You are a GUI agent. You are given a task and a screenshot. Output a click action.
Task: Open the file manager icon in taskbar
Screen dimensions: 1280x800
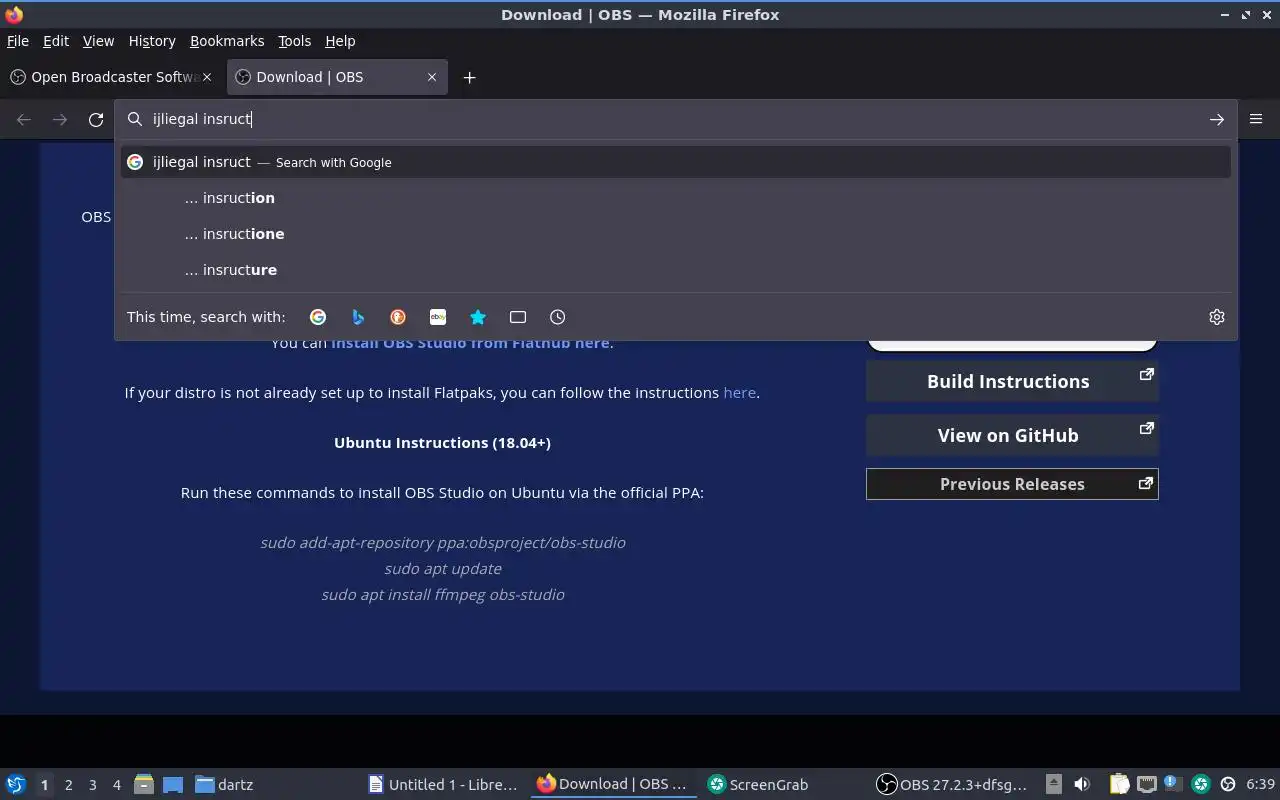tap(143, 784)
